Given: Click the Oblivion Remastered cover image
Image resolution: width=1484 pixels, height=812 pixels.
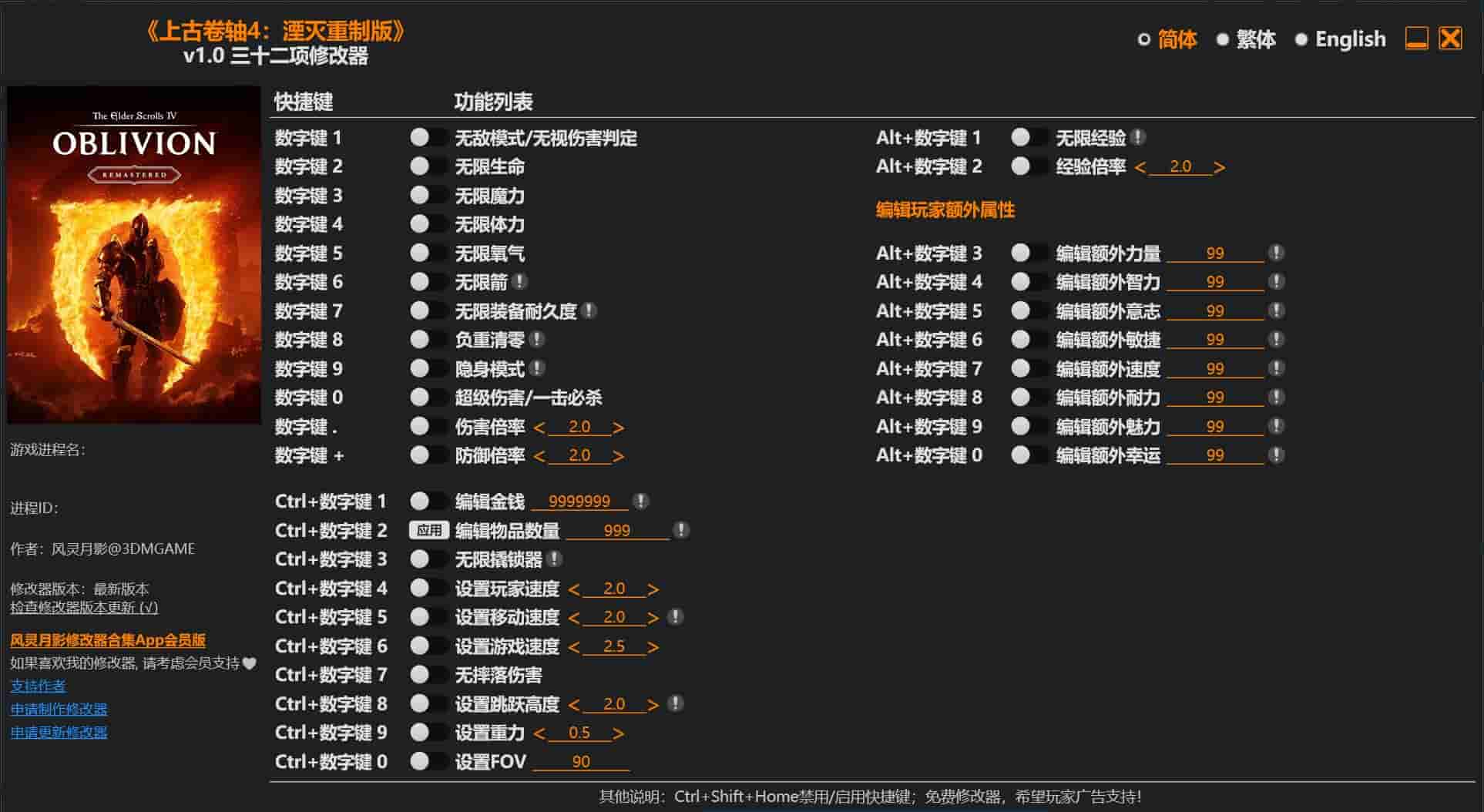Looking at the screenshot, I should point(134,255).
